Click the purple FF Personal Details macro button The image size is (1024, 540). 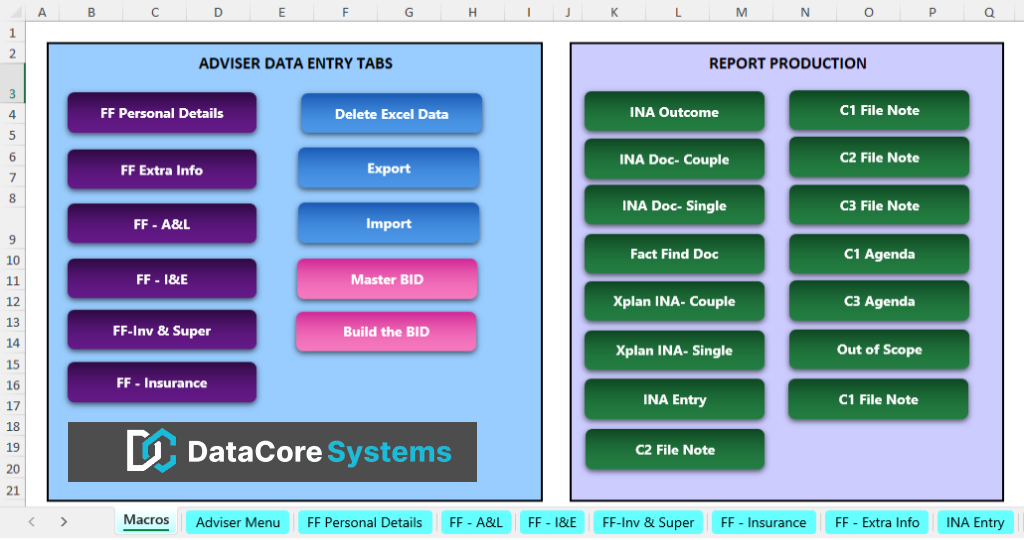(162, 113)
